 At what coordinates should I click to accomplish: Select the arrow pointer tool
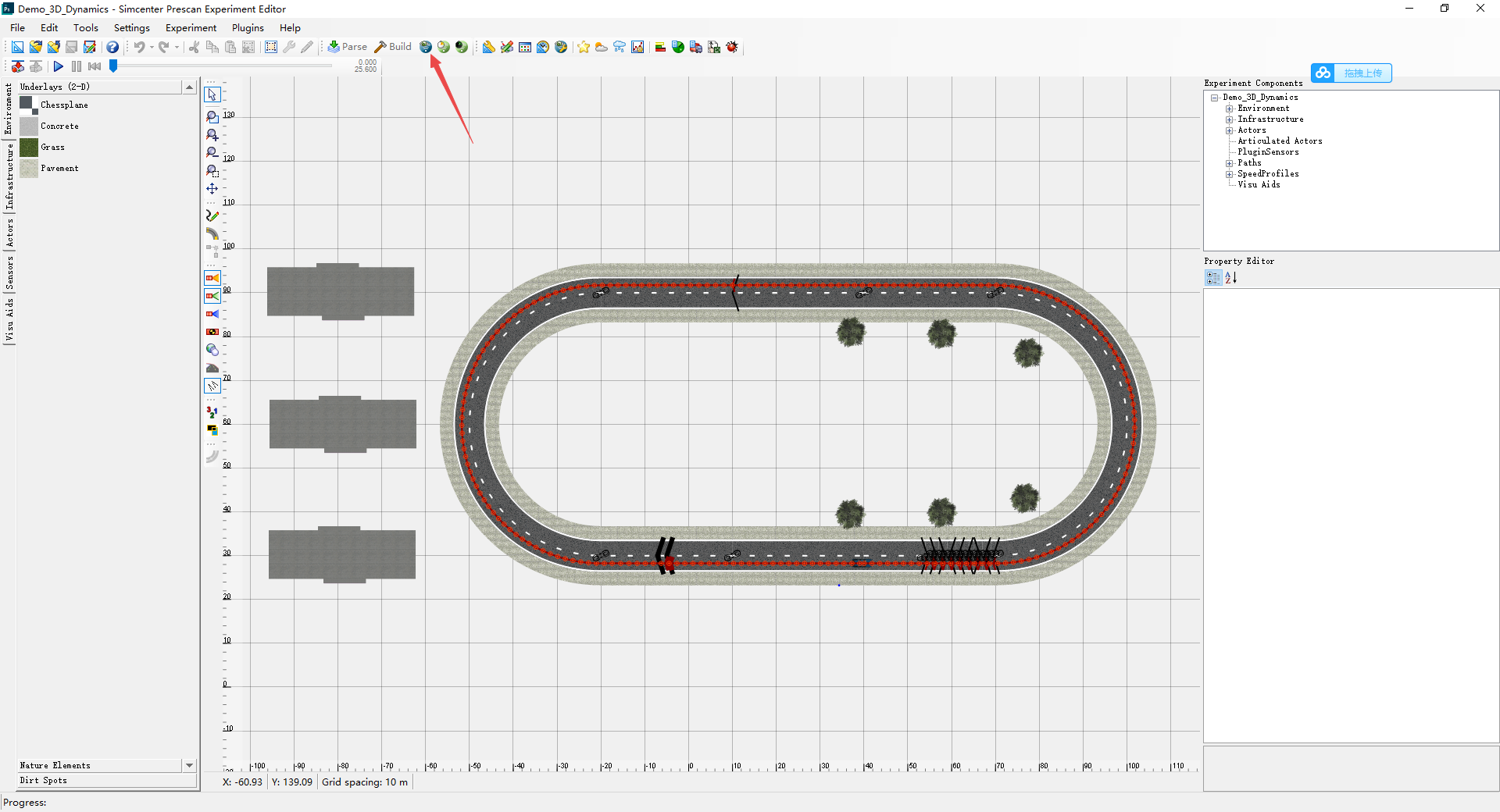[x=212, y=94]
